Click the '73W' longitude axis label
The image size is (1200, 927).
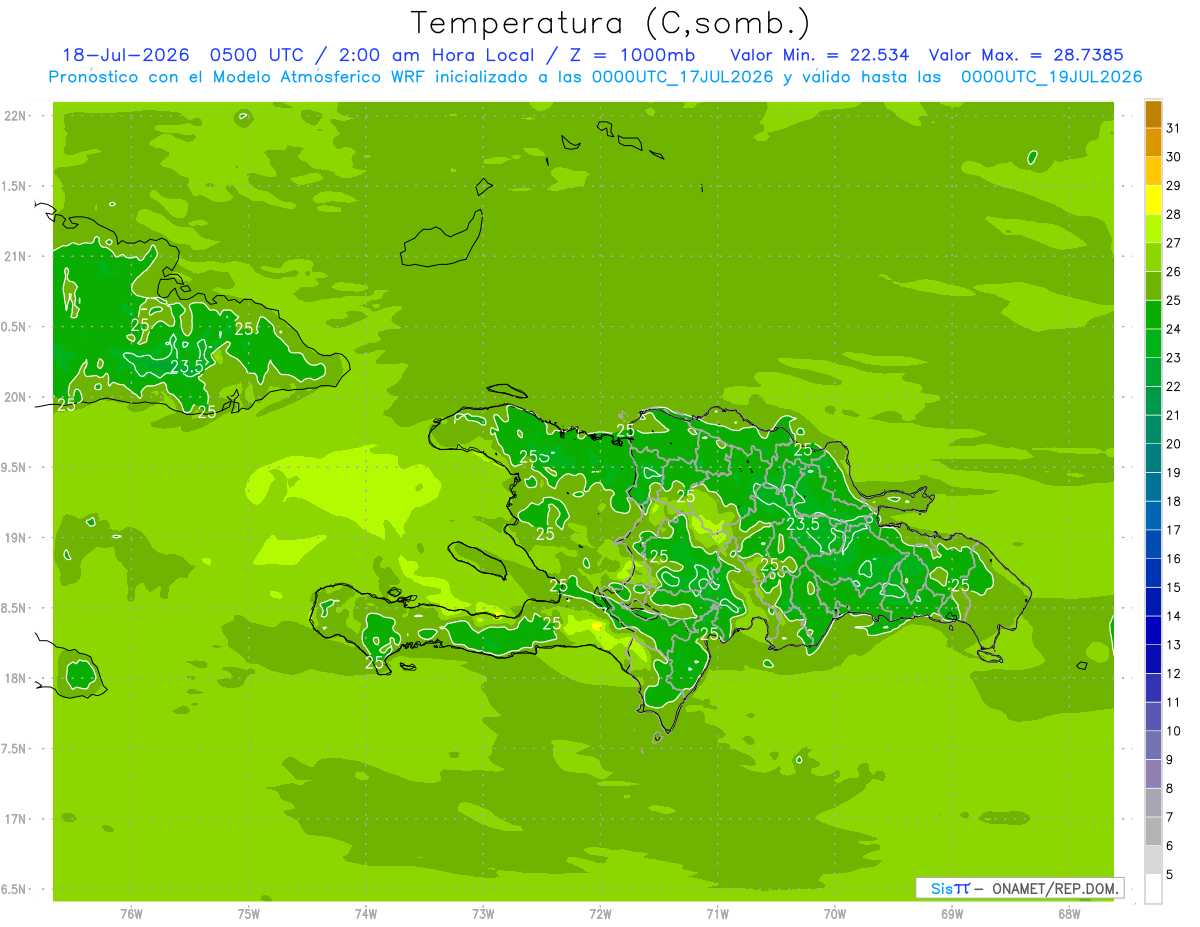pos(483,914)
